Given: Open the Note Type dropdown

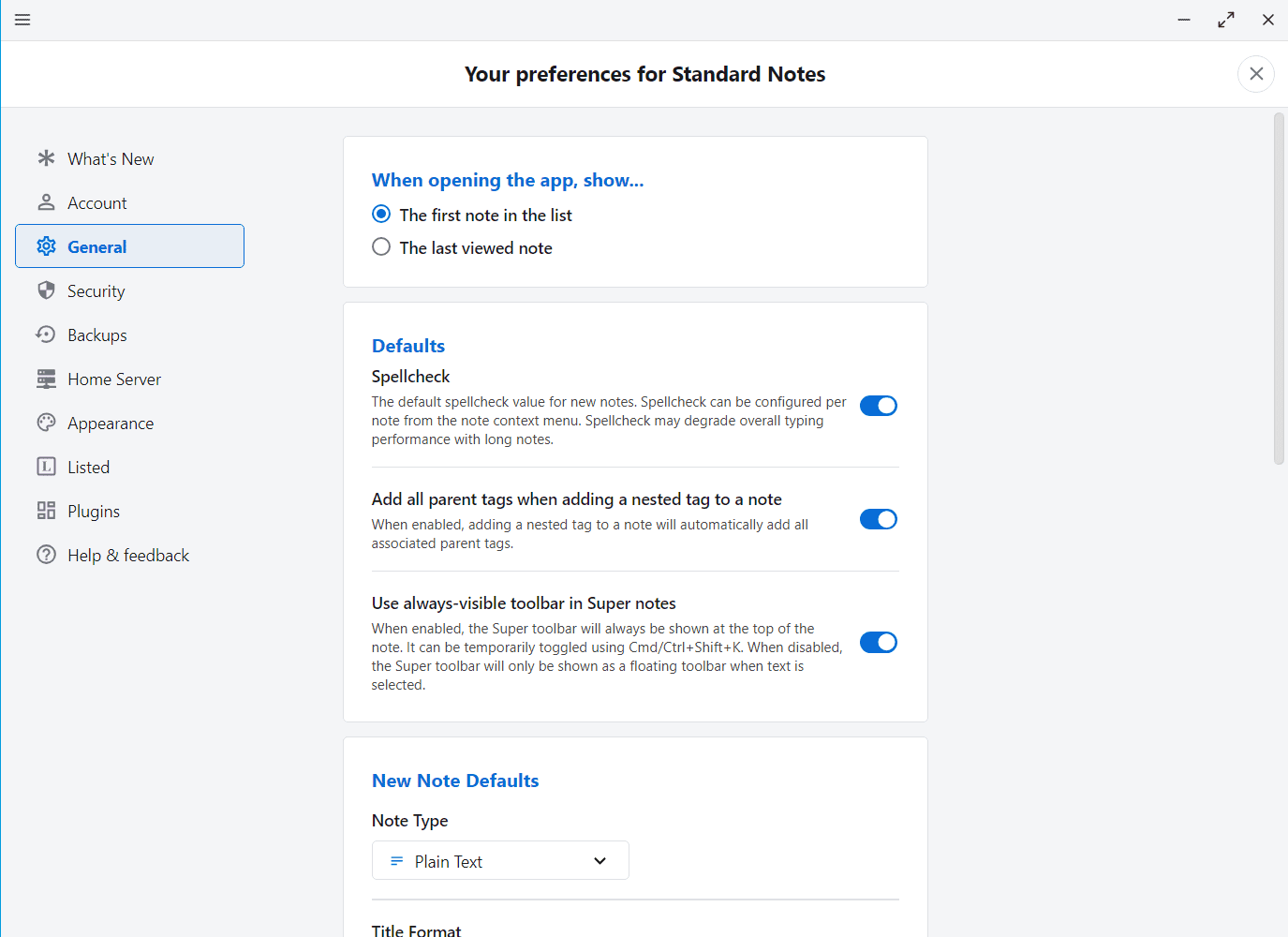Looking at the screenshot, I should coord(500,861).
